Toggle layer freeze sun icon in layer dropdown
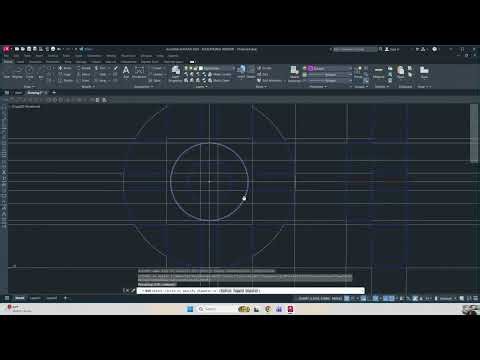The image size is (480, 360). 191,68
